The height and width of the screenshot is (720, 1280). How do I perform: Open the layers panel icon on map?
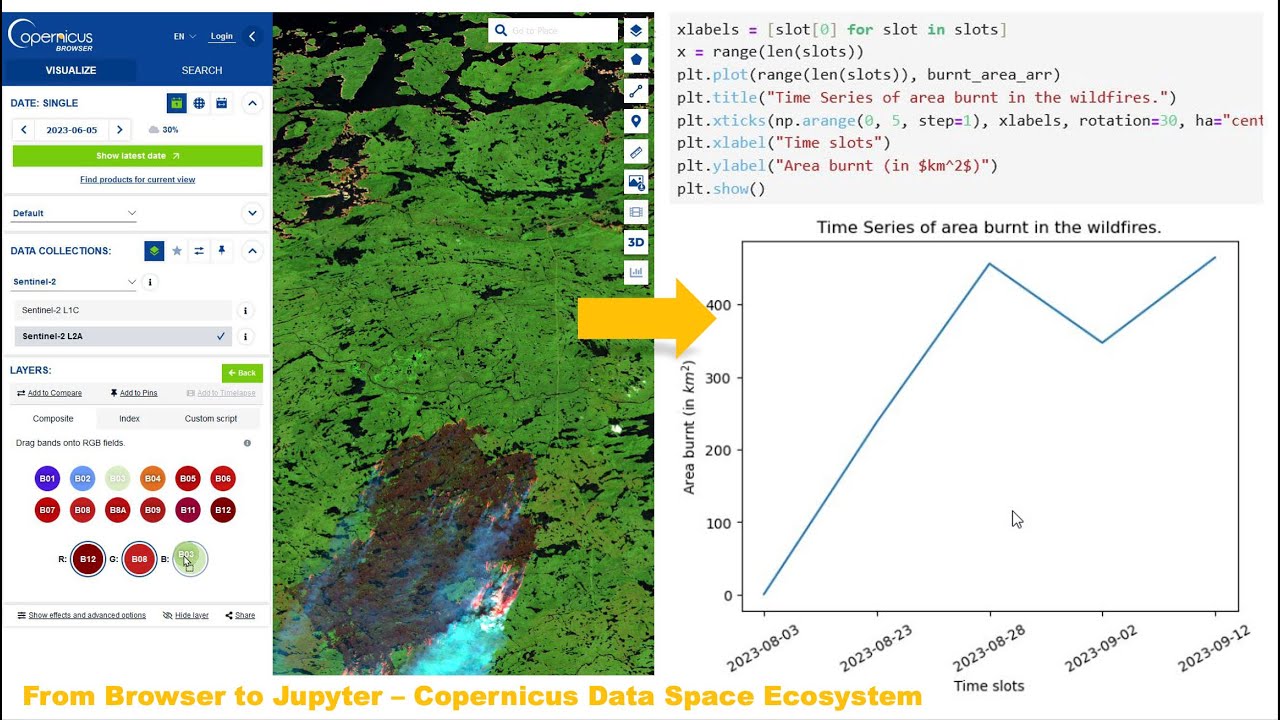tap(636, 30)
